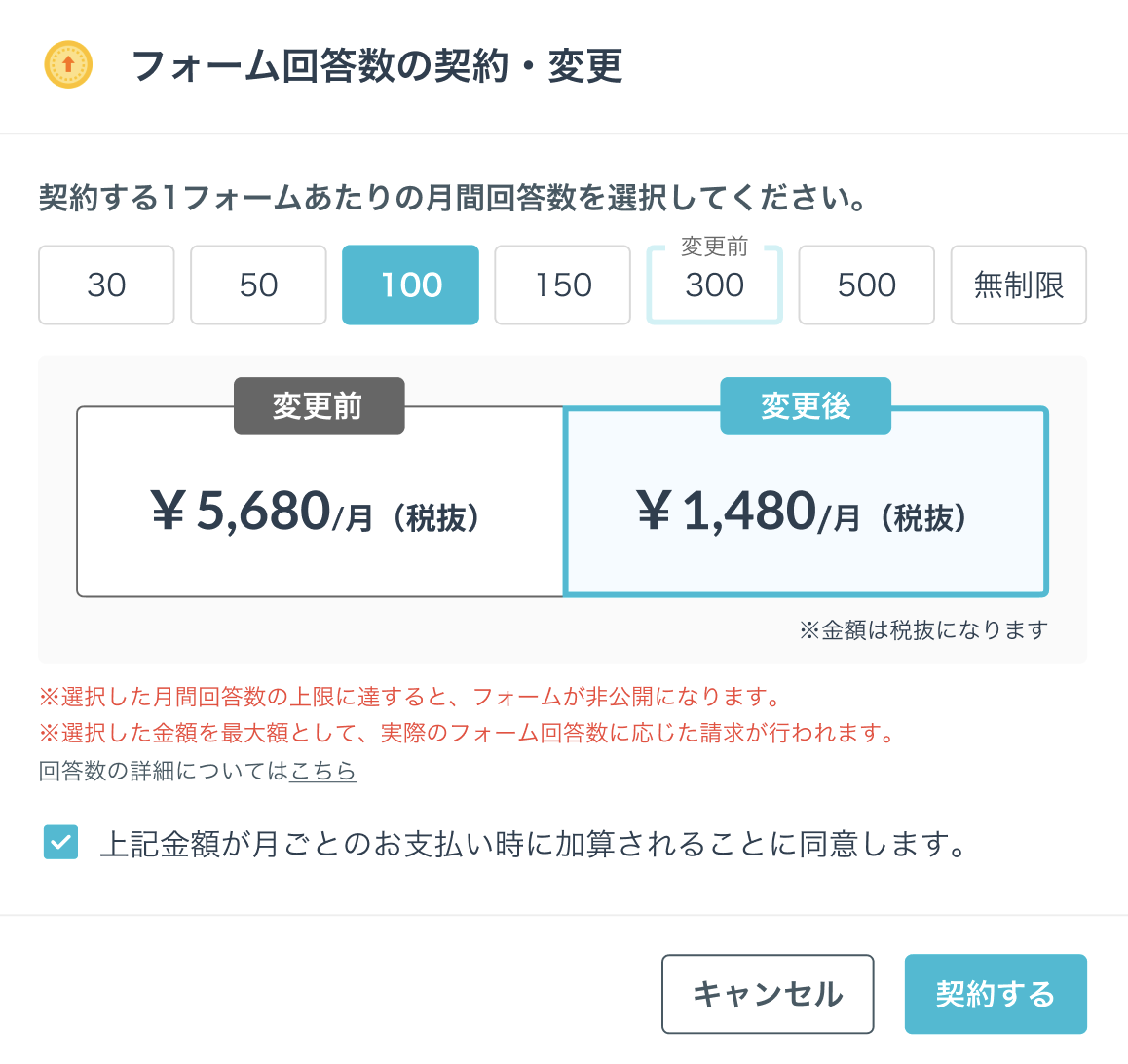Viewport: 1128px width, 1064px height.
Task: Choose the 100 responses option
Action: (x=410, y=285)
